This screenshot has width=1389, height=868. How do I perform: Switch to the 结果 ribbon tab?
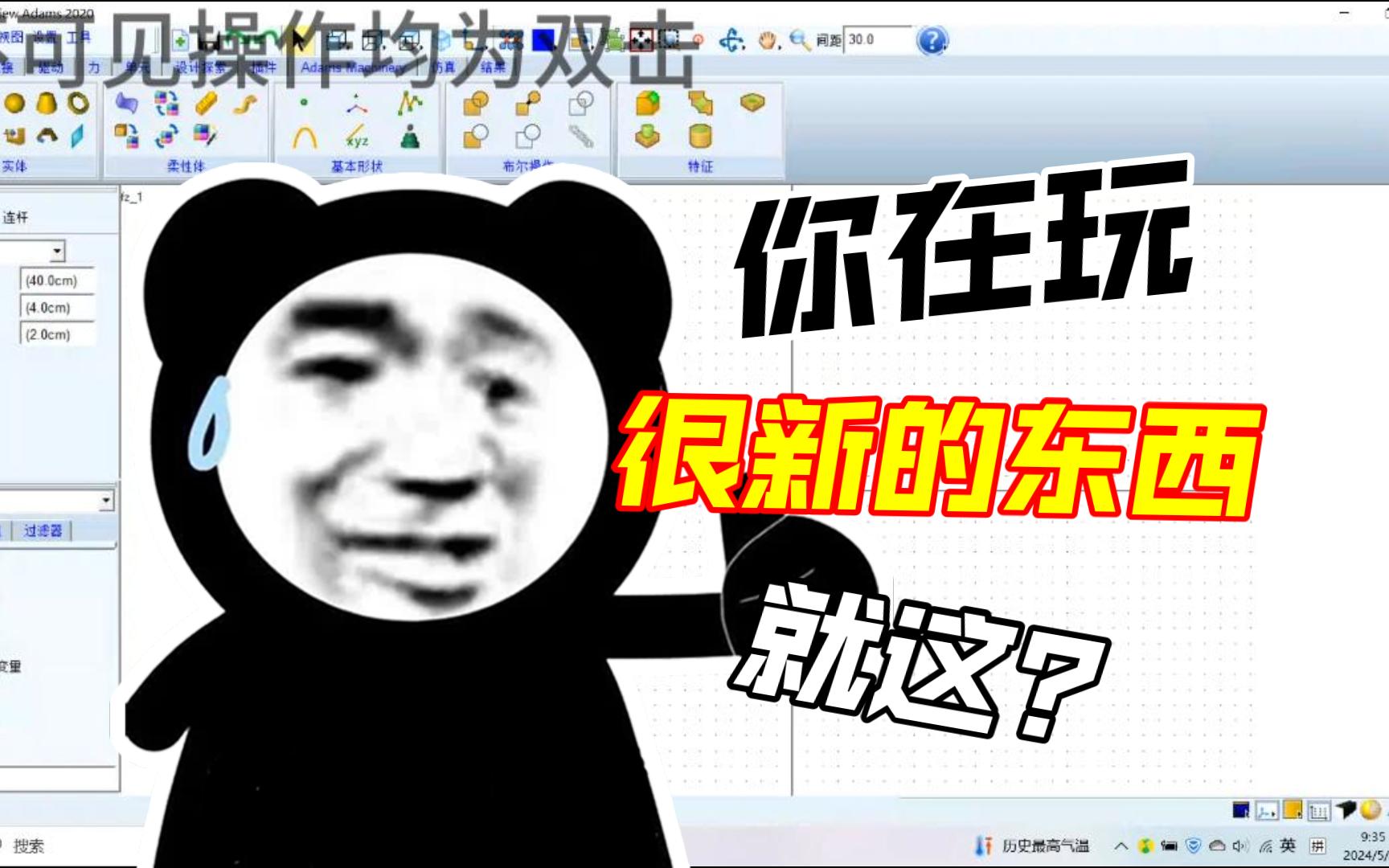click(x=493, y=68)
